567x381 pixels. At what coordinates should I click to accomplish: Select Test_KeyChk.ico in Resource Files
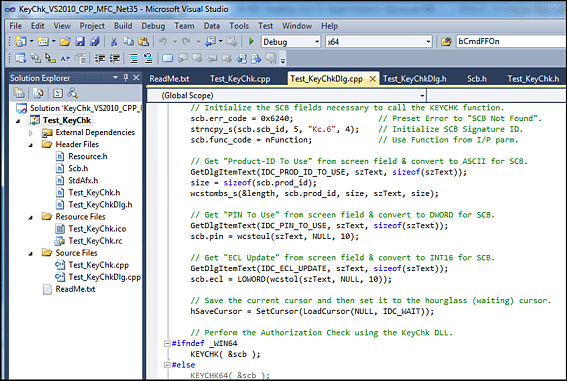(x=97, y=229)
